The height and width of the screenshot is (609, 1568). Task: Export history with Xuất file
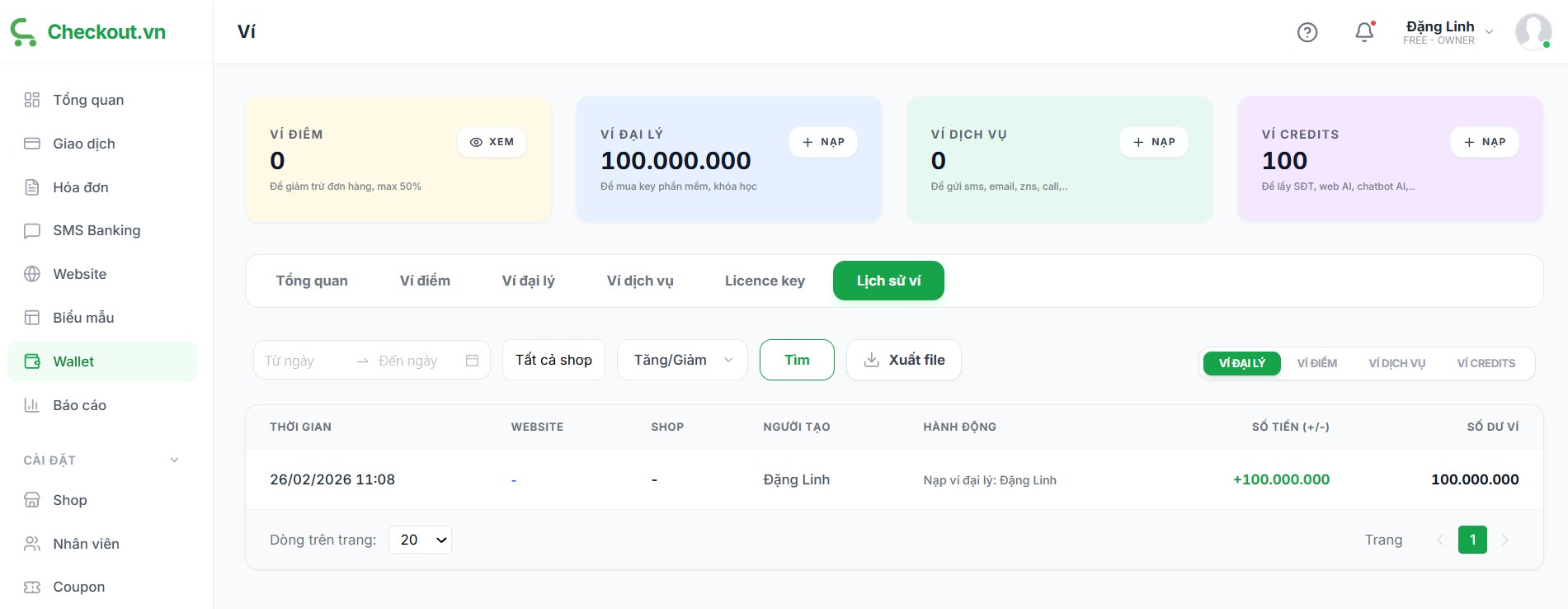903,360
